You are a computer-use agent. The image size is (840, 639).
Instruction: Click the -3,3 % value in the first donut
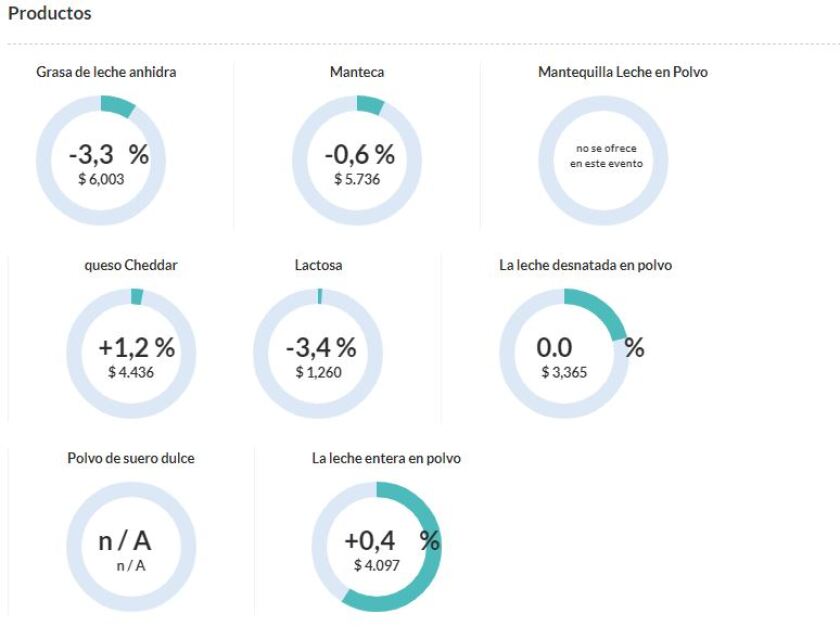[108, 155]
